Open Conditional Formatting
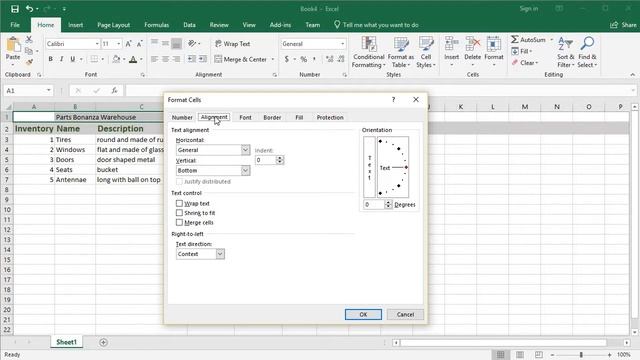This screenshot has width=640, height=360. 368,52
